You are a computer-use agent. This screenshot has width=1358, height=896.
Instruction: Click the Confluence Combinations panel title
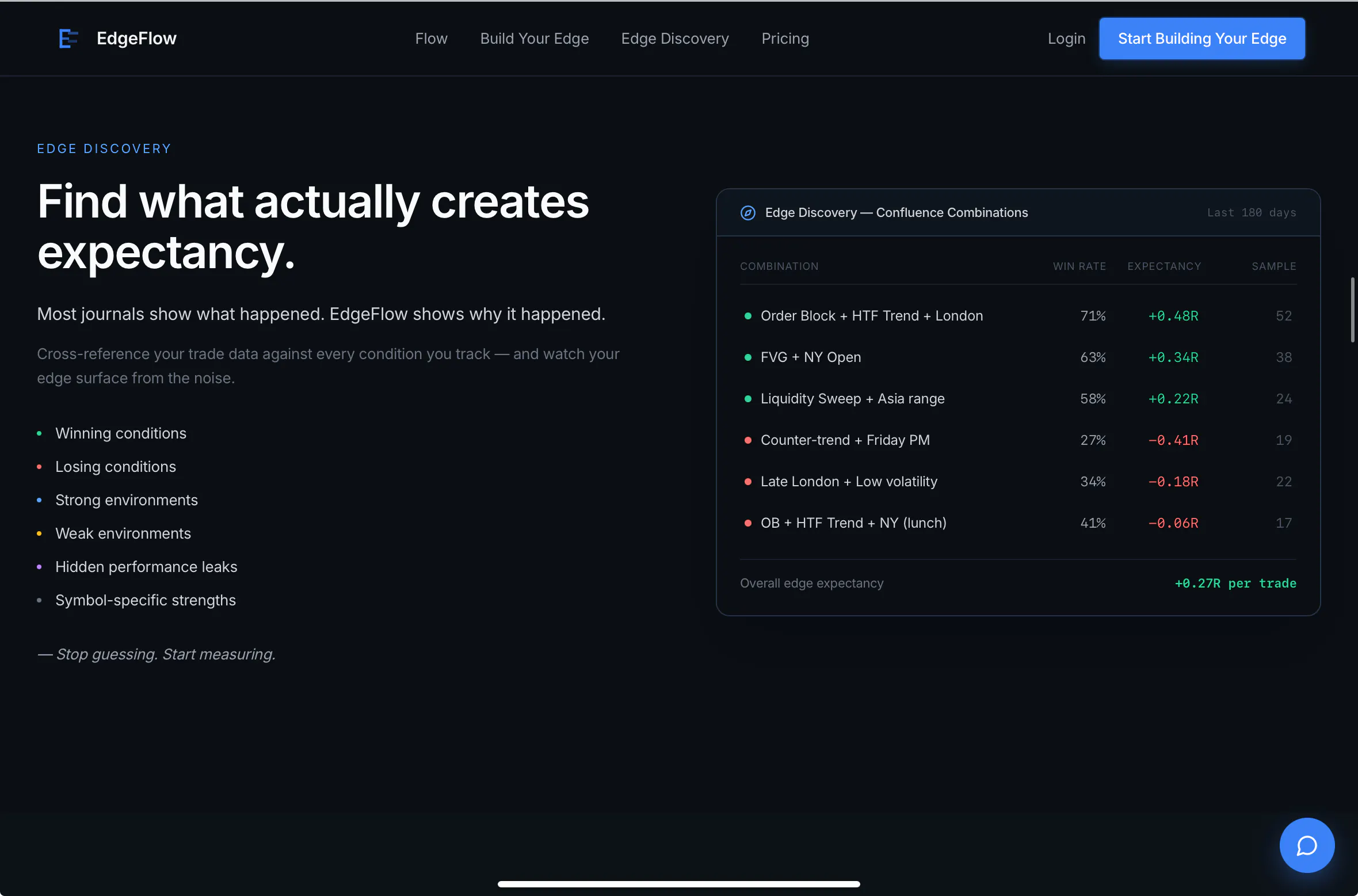[x=896, y=213]
